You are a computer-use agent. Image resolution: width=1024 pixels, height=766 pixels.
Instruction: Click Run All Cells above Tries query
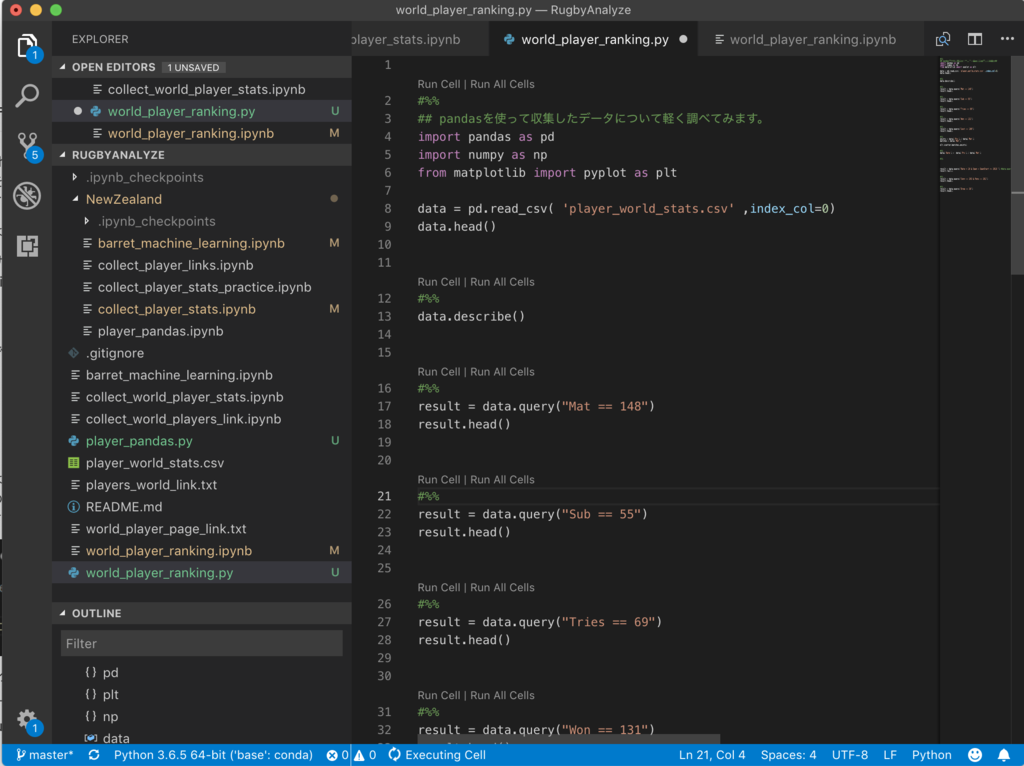(x=502, y=588)
